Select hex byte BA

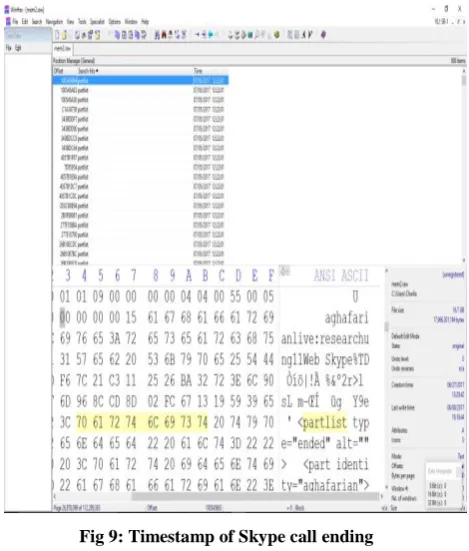point(186,381)
